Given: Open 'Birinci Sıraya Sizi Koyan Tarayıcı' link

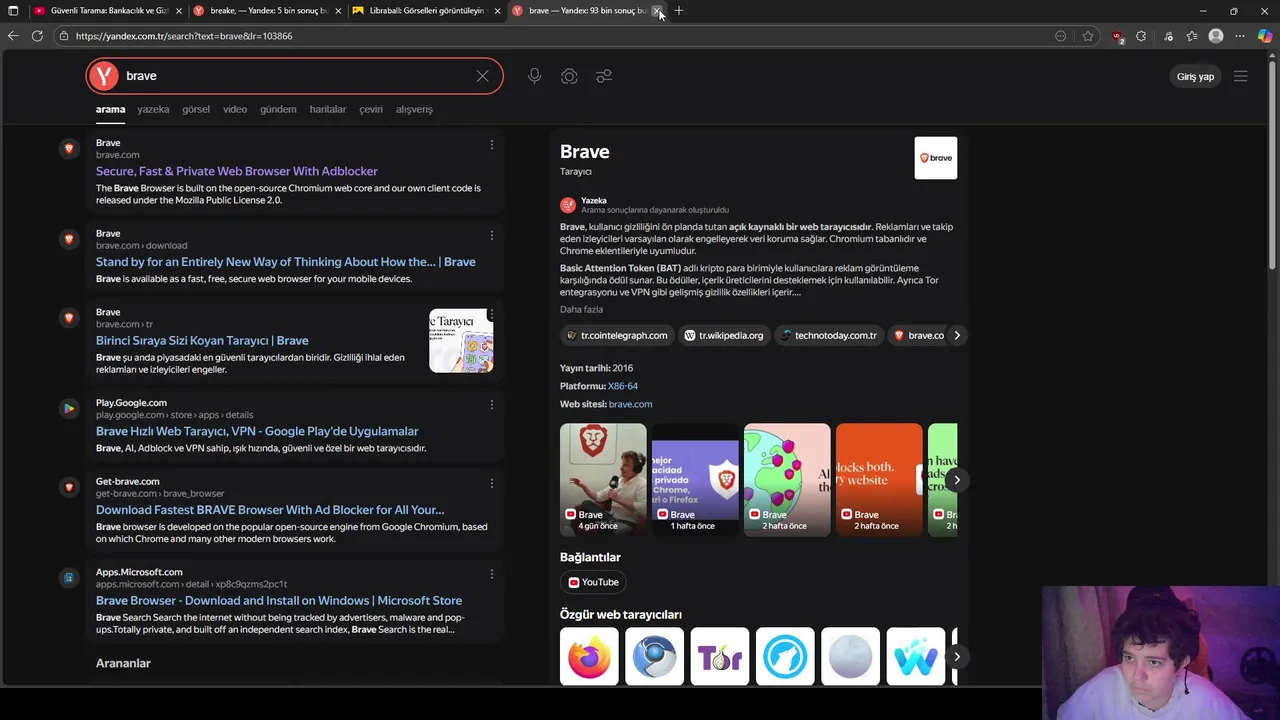Looking at the screenshot, I should 202,340.
